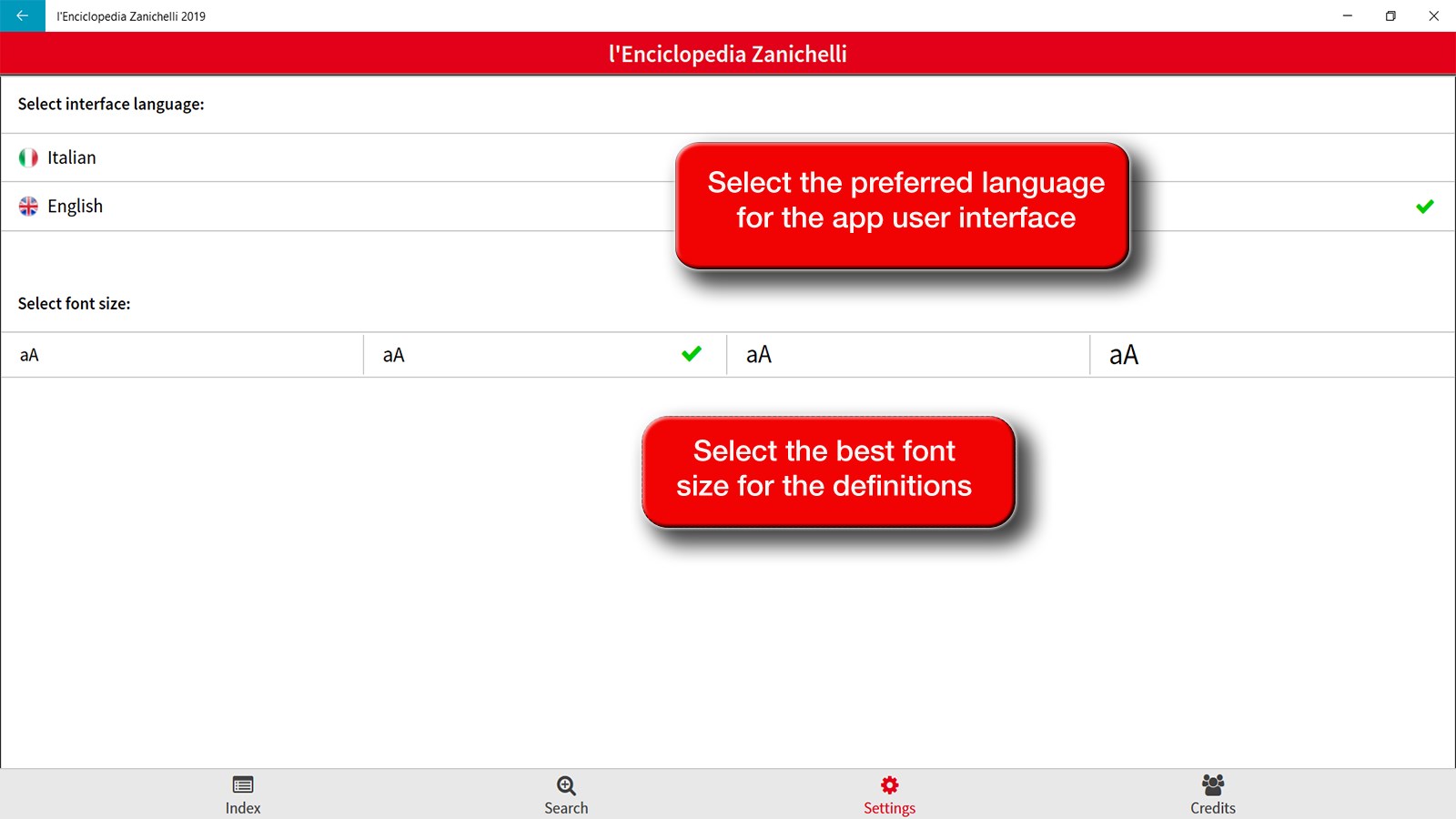Close the Enciclopedia Zanichelli window
Screen dimensions: 1456x819
(1433, 15)
